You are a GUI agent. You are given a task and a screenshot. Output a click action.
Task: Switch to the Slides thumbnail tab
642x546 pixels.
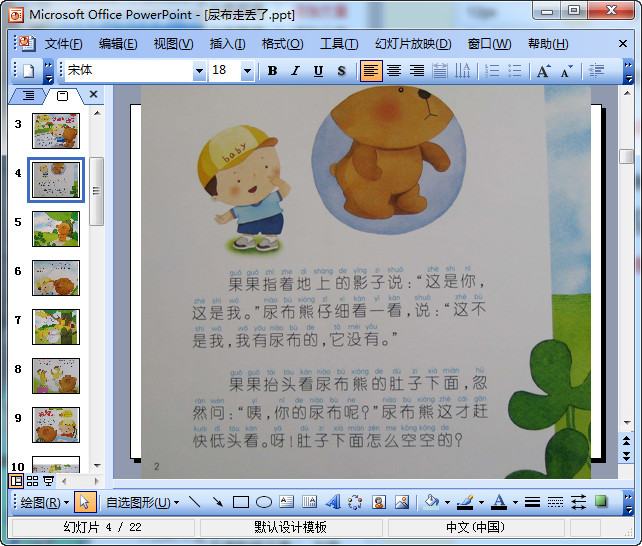62,96
